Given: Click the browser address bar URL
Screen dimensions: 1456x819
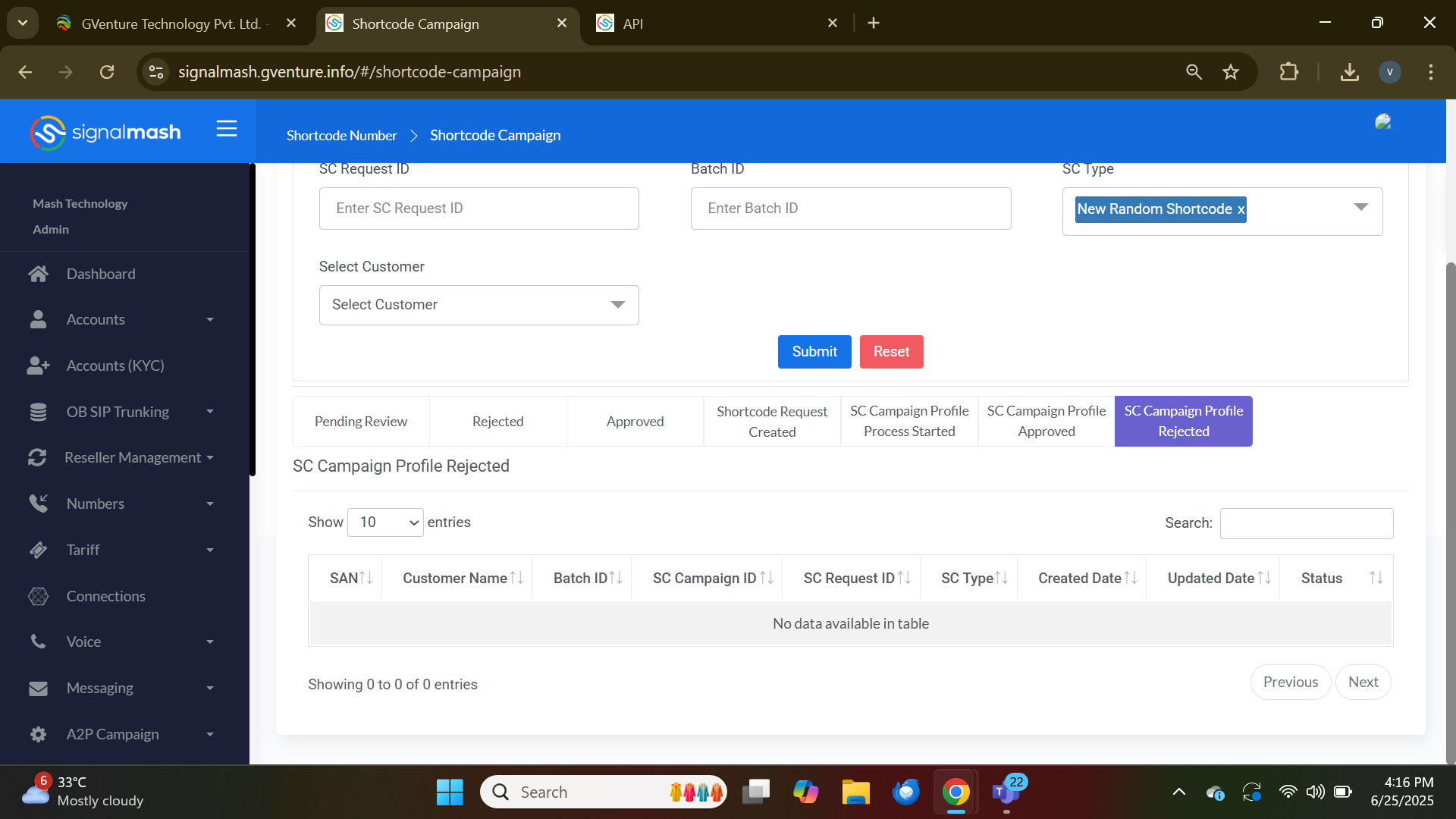Looking at the screenshot, I should [x=350, y=72].
